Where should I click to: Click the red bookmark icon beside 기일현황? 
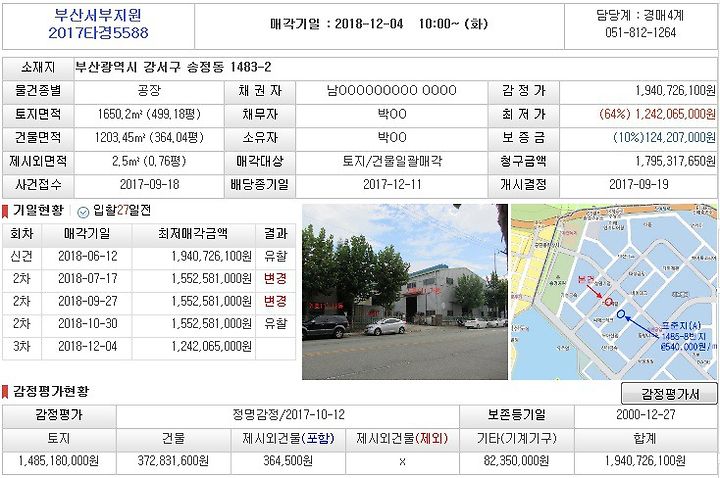[5, 211]
